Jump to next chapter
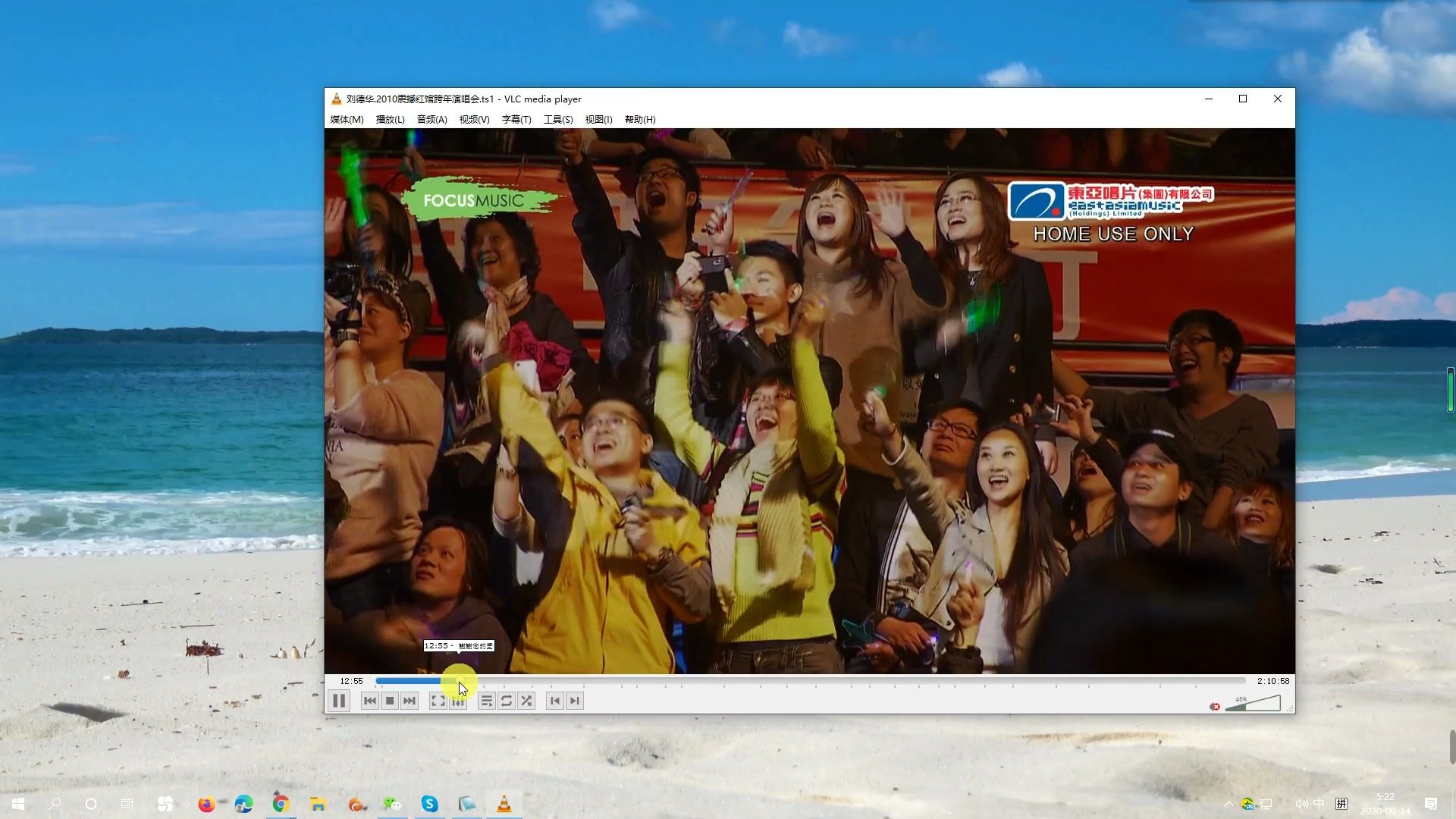1456x819 pixels. pos(575,701)
